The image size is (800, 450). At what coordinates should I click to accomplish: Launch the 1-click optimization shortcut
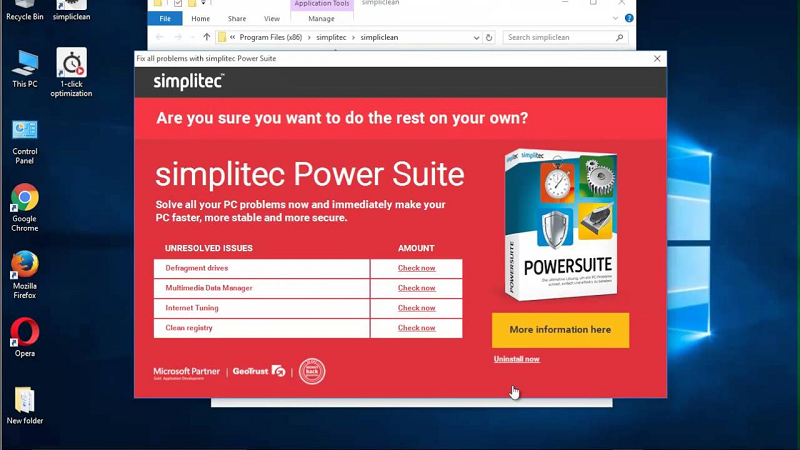(x=71, y=72)
